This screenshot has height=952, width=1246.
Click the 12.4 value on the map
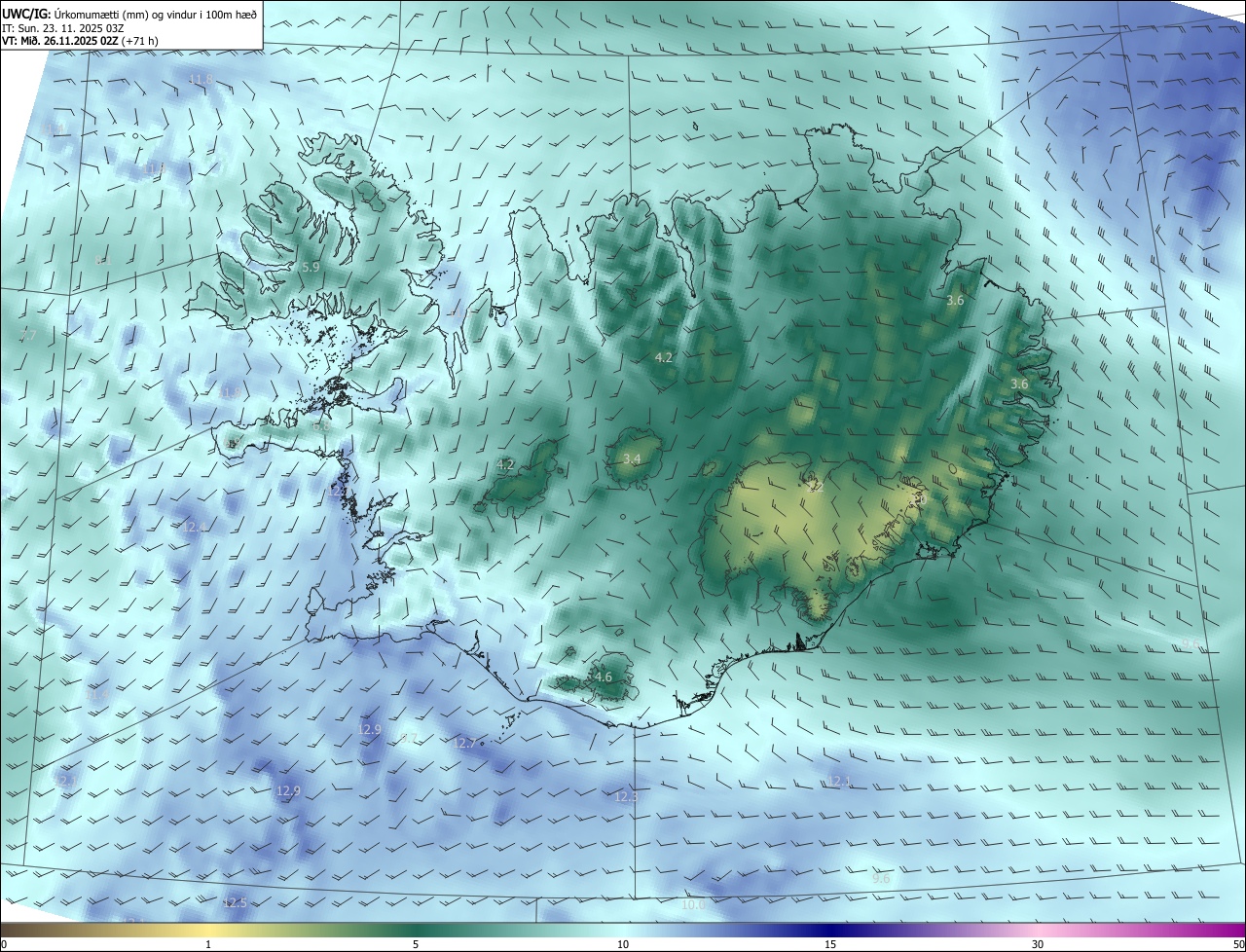click(195, 527)
